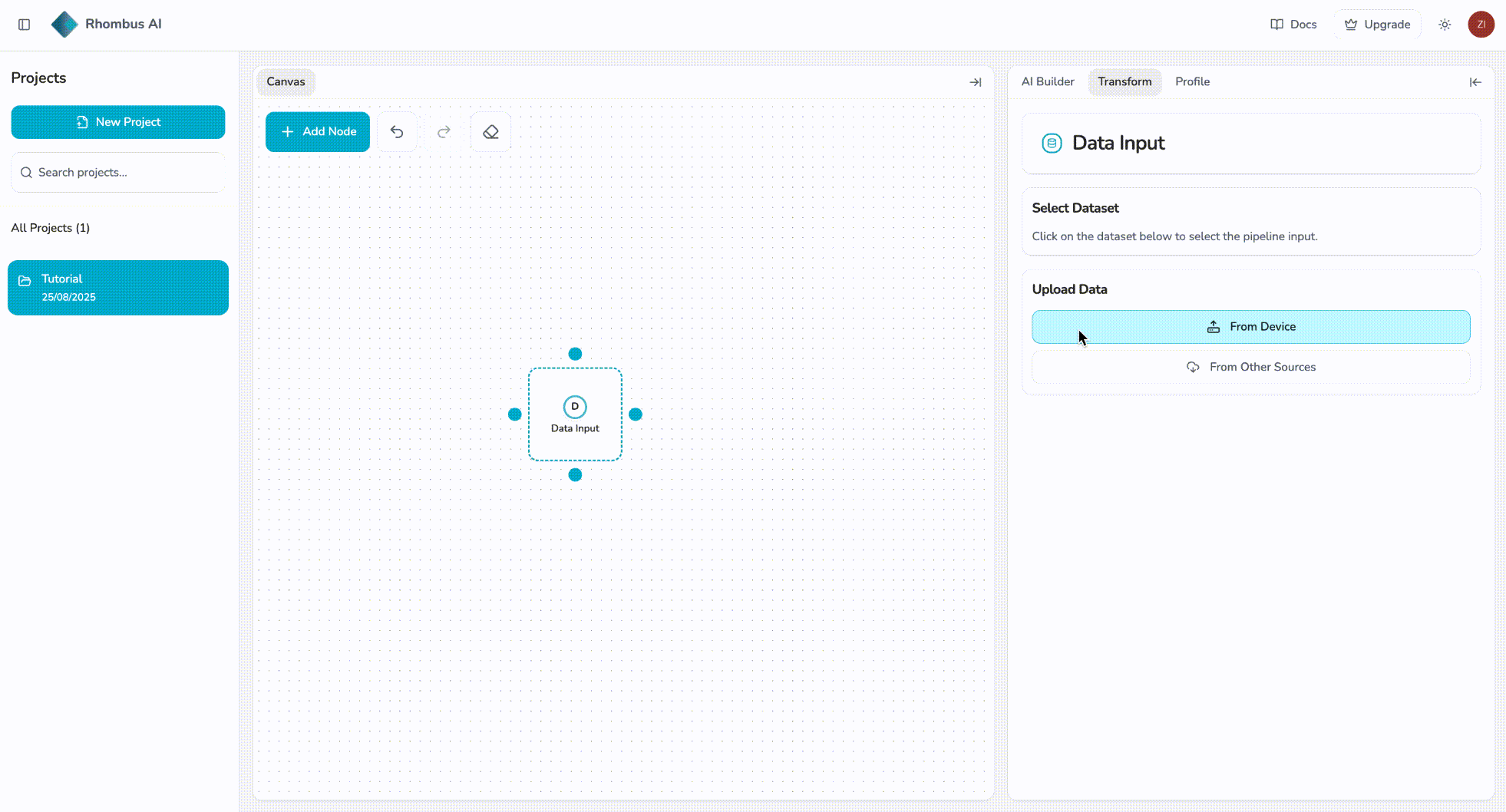Expand the canvas to full width

pyautogui.click(x=976, y=82)
